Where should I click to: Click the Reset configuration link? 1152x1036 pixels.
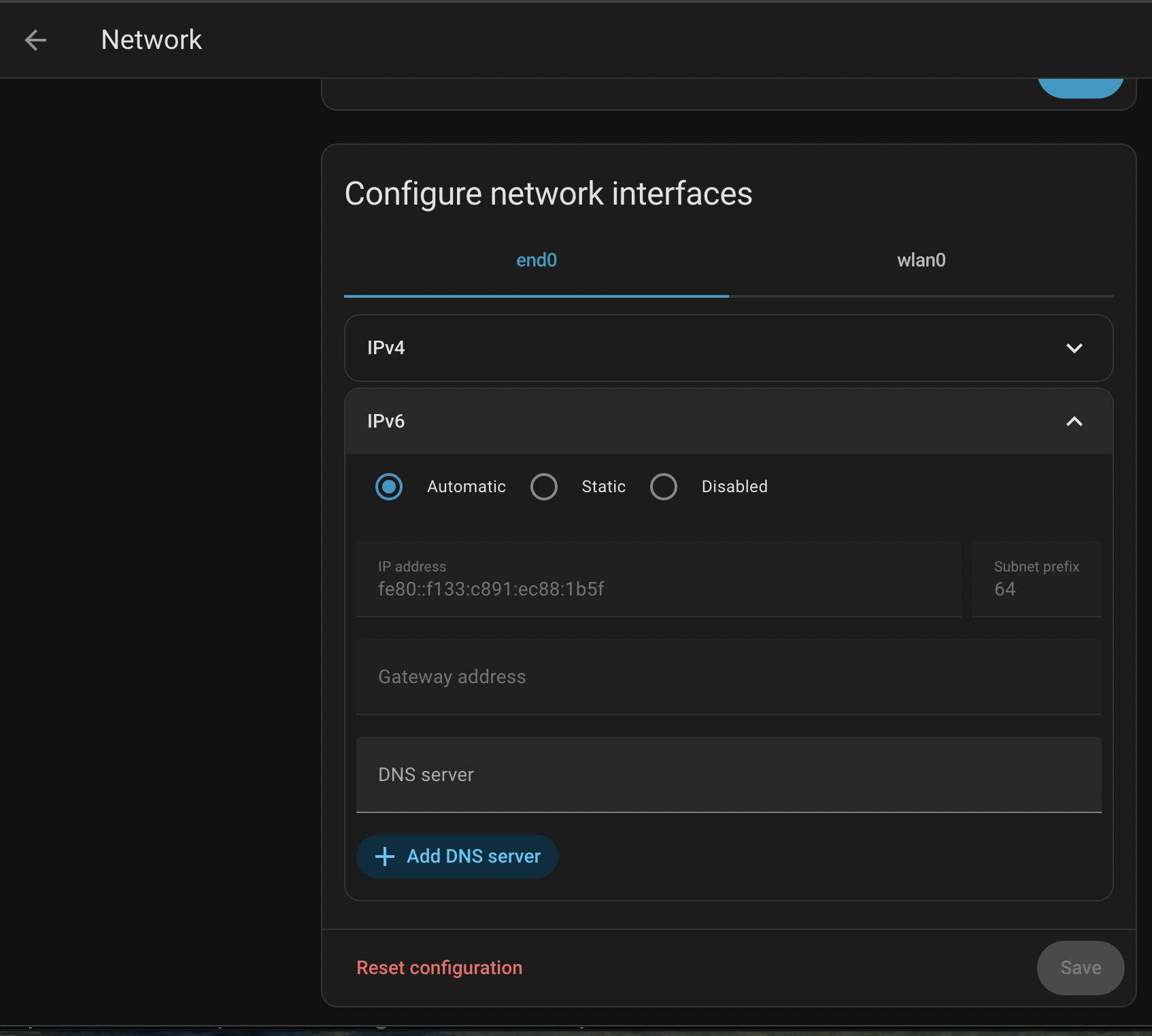click(x=439, y=968)
